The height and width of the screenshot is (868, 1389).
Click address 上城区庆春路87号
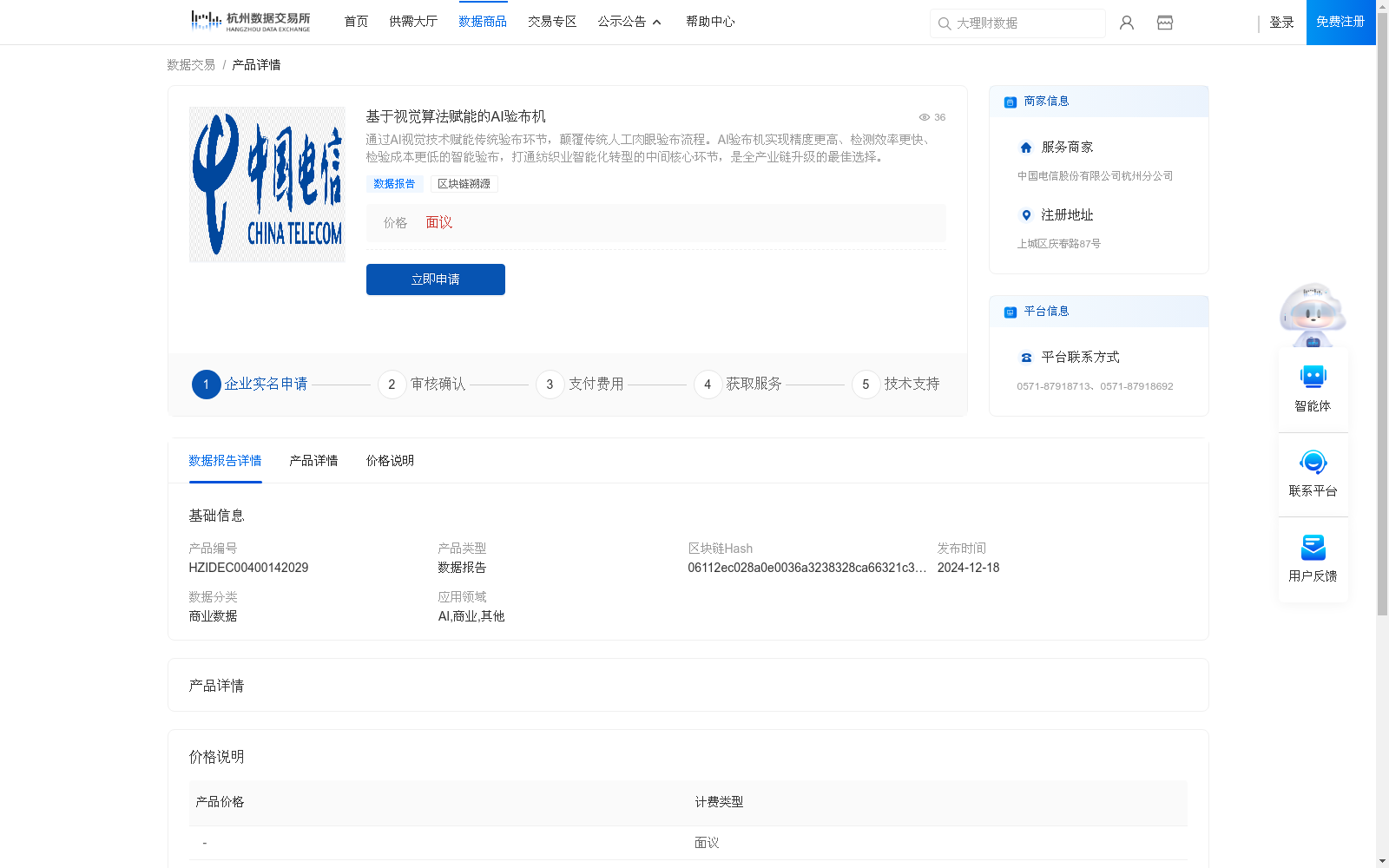coord(1059,244)
